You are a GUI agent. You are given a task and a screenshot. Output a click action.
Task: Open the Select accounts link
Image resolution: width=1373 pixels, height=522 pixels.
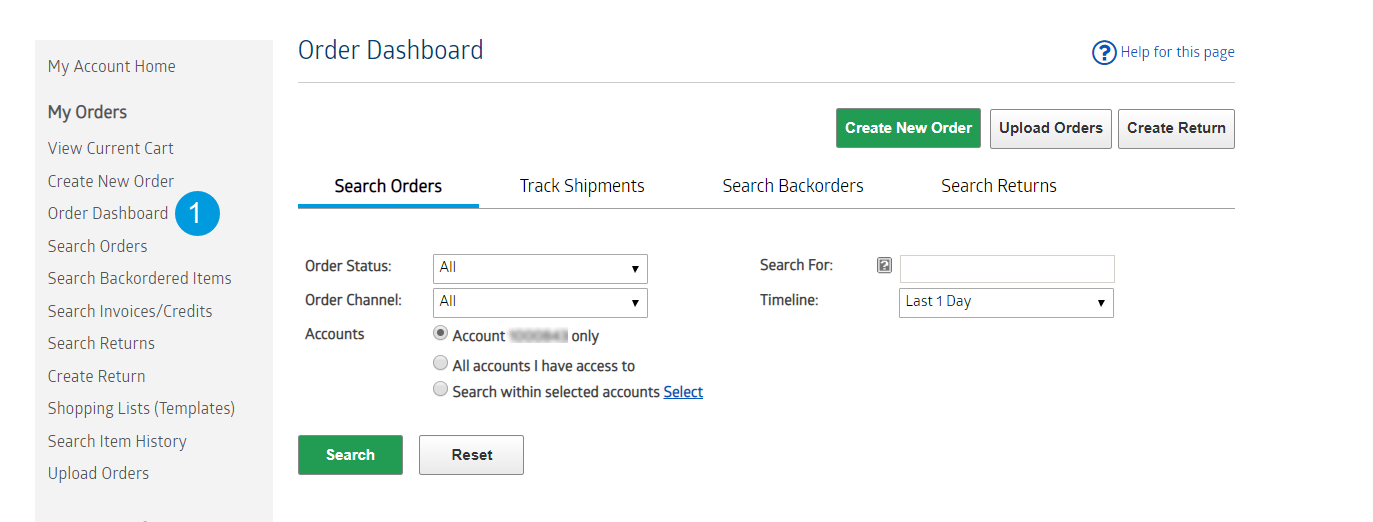tap(683, 392)
